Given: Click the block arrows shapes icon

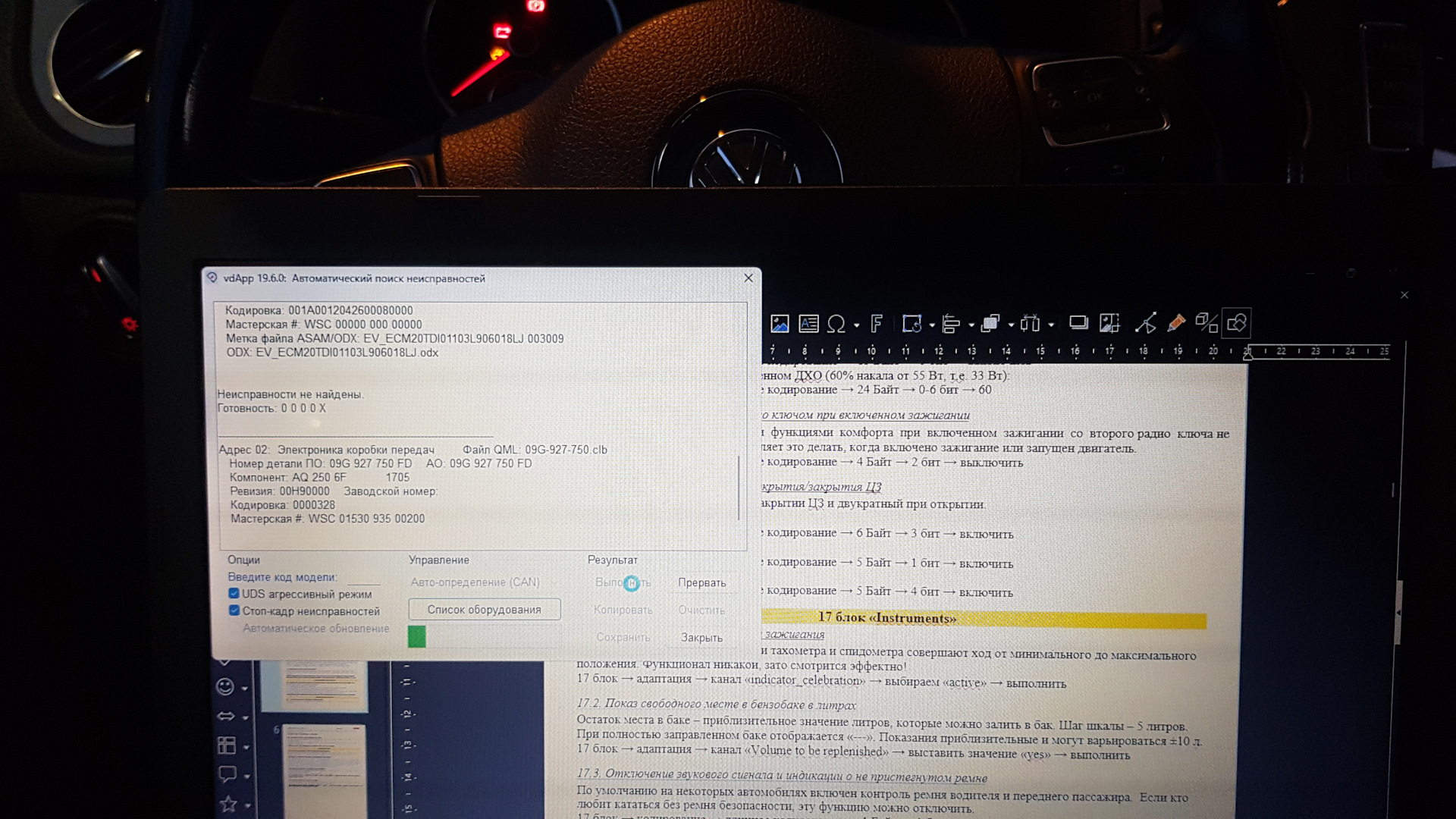Looking at the screenshot, I should tap(226, 716).
